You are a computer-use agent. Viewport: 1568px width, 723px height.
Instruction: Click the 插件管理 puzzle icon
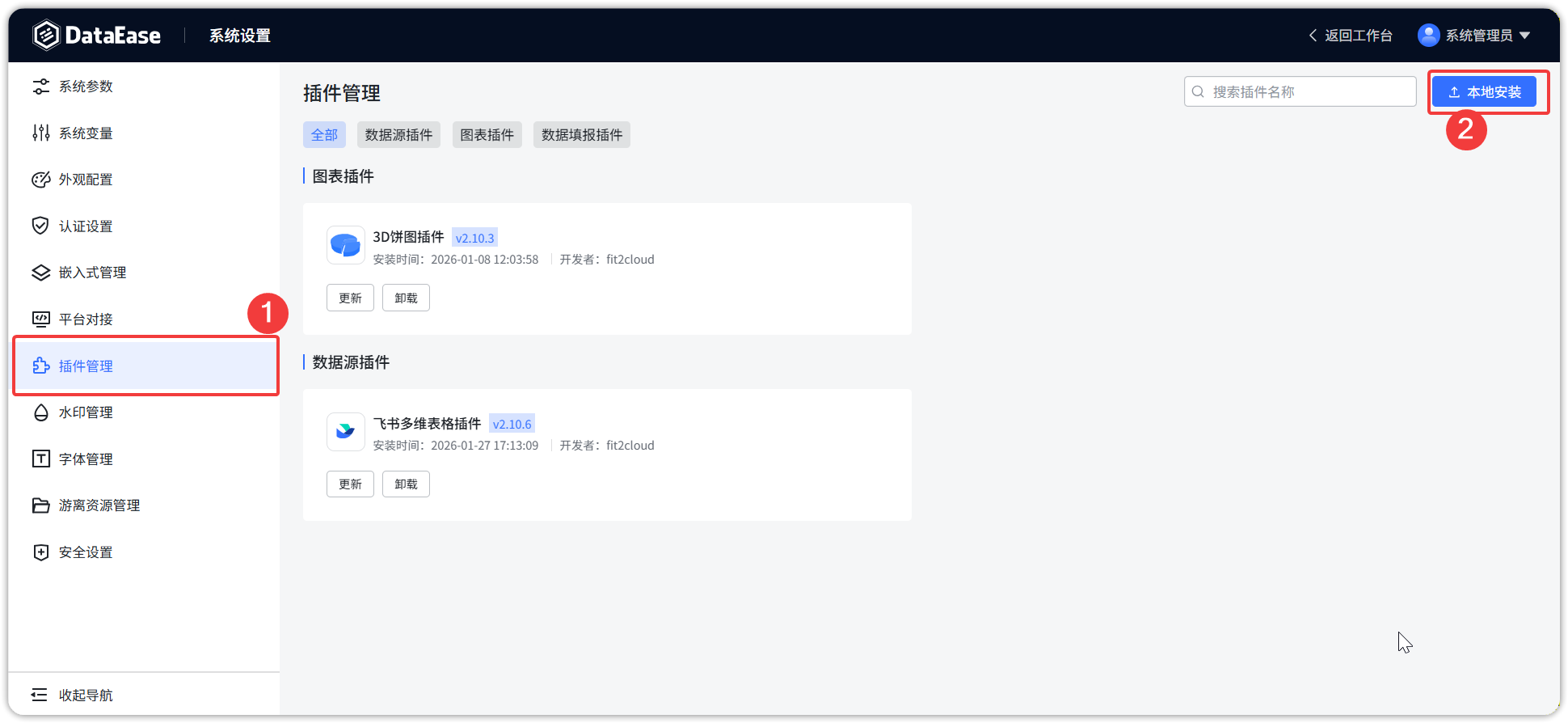click(x=40, y=366)
